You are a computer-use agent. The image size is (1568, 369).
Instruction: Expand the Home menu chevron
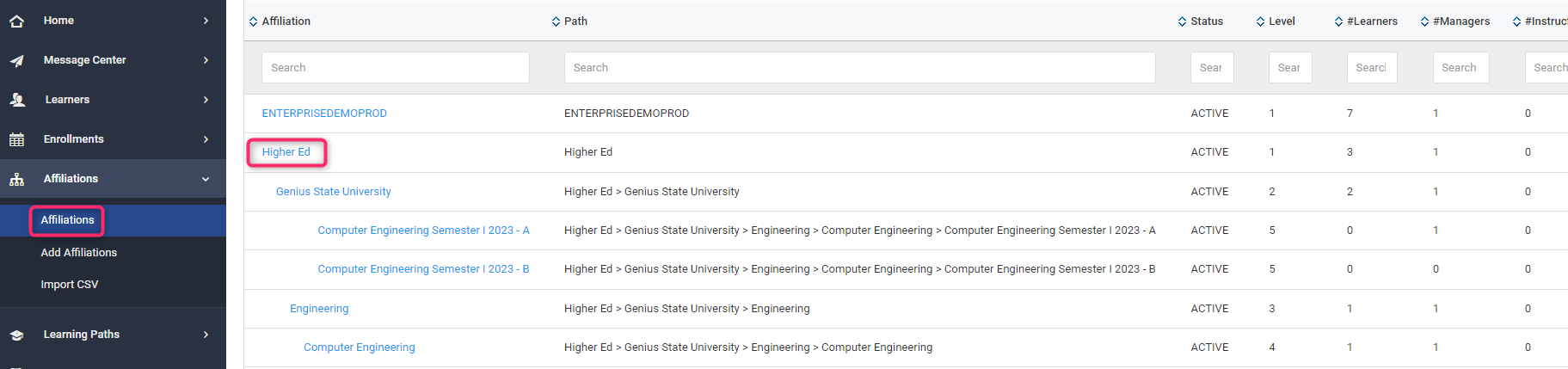click(x=206, y=21)
